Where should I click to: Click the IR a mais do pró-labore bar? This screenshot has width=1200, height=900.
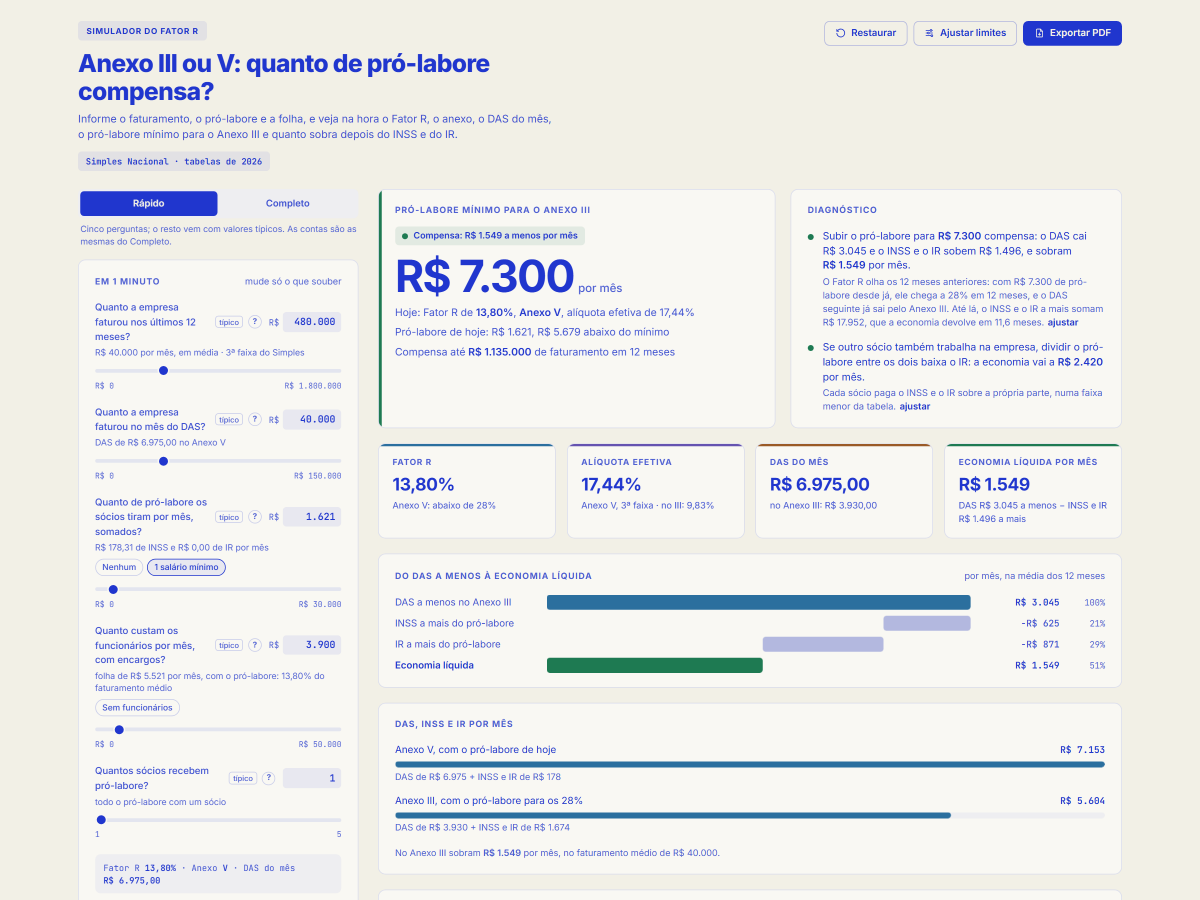[823, 644]
